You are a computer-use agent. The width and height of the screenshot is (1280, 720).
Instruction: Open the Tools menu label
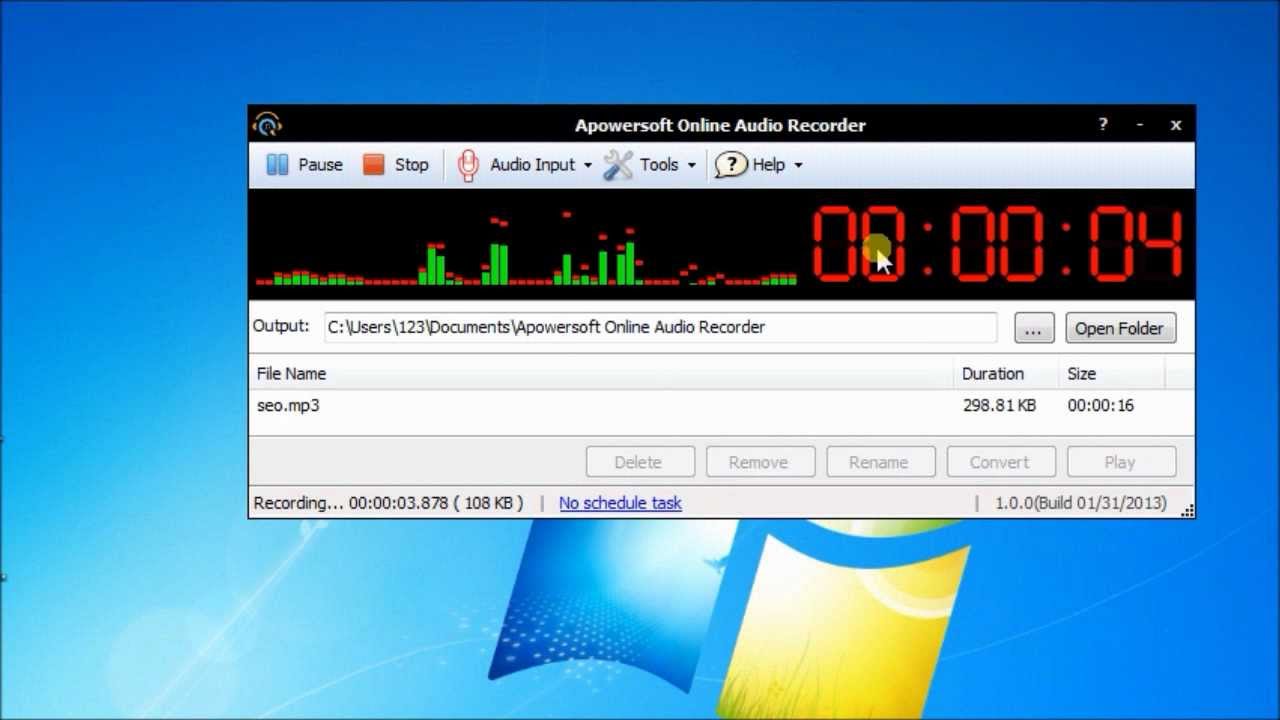[x=659, y=165]
